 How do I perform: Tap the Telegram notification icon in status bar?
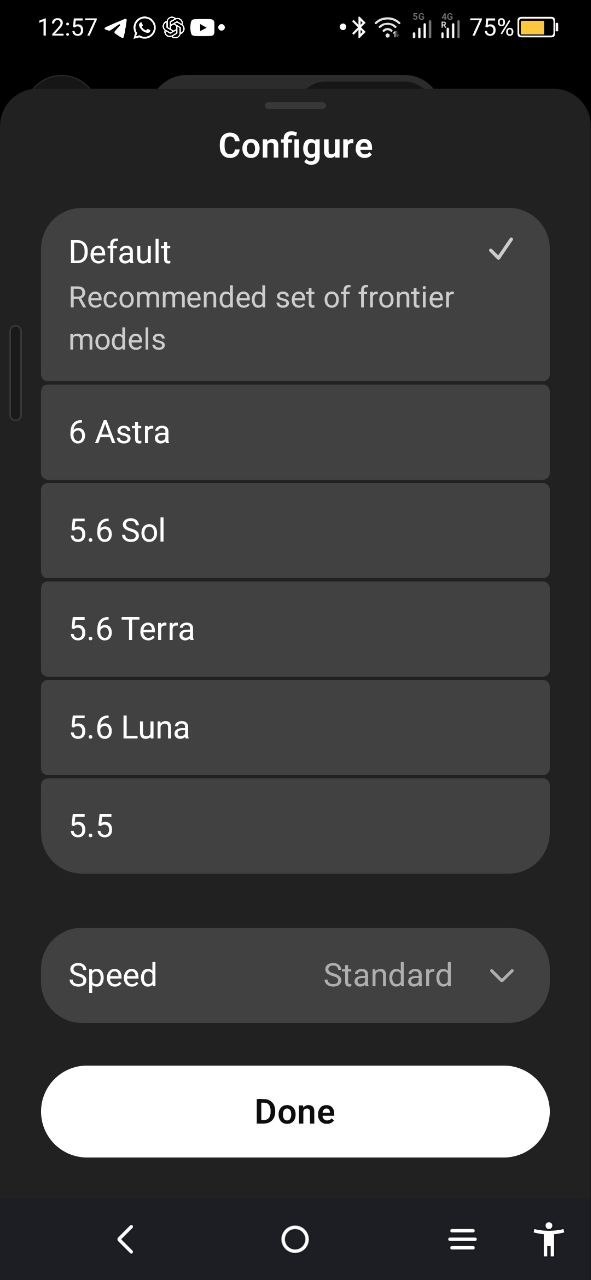(x=116, y=28)
